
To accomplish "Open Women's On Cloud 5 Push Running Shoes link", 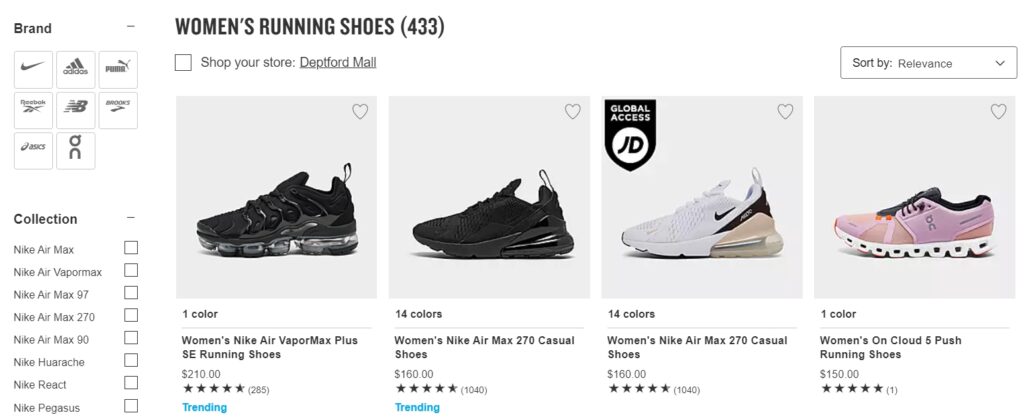I will [x=890, y=347].
